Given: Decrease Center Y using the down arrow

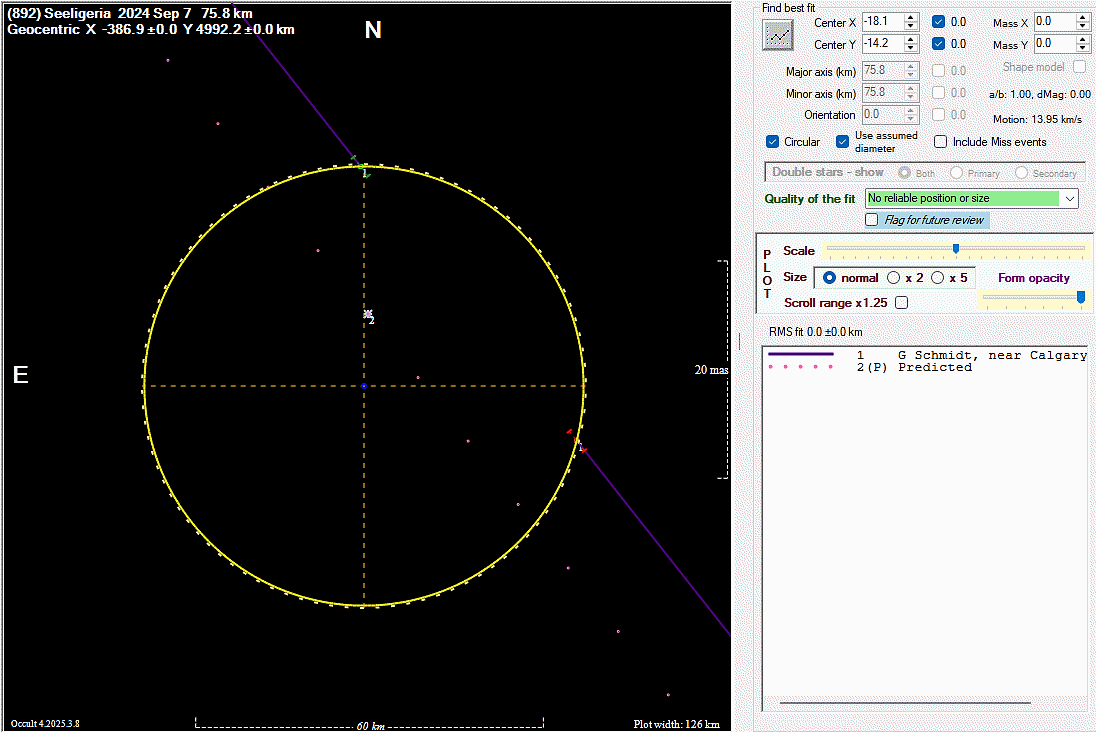Looking at the screenshot, I should pyautogui.click(x=910, y=48).
